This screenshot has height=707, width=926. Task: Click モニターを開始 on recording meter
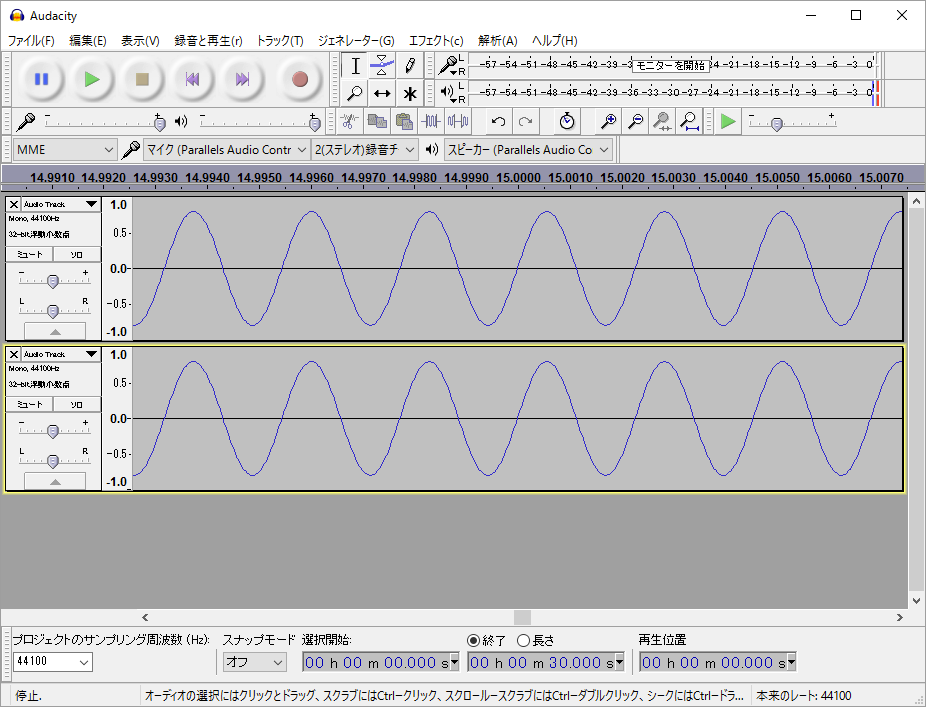tap(670, 66)
